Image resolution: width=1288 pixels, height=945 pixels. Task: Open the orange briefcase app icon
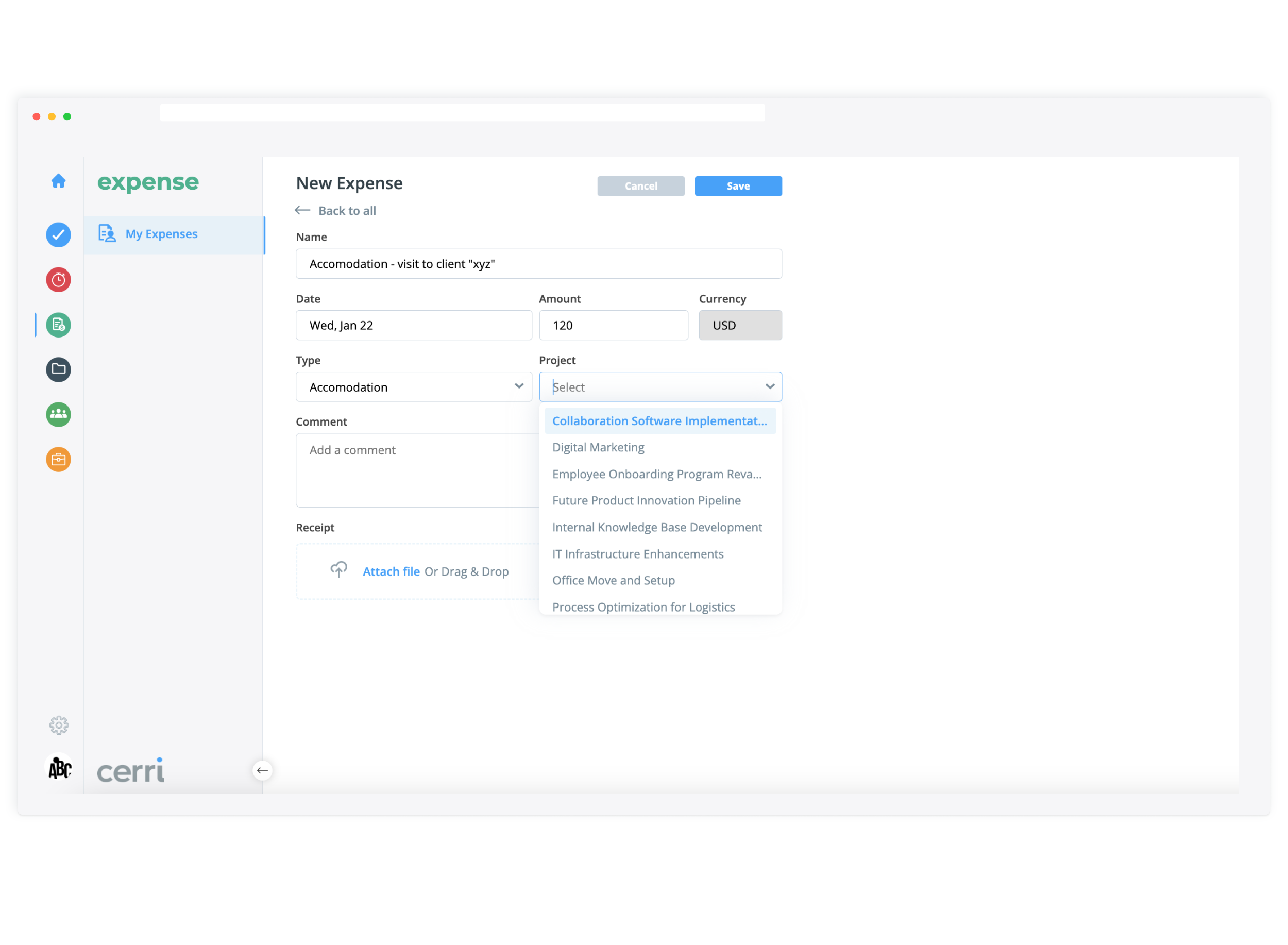58,459
